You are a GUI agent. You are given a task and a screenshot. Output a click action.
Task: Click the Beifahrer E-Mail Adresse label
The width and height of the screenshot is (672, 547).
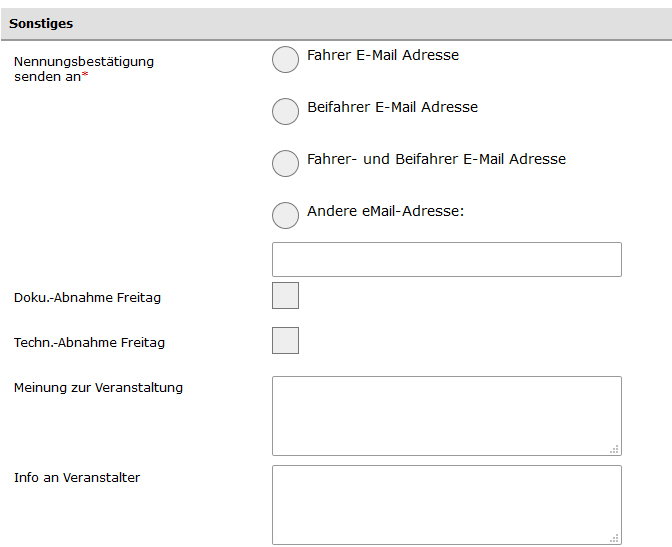click(x=392, y=107)
